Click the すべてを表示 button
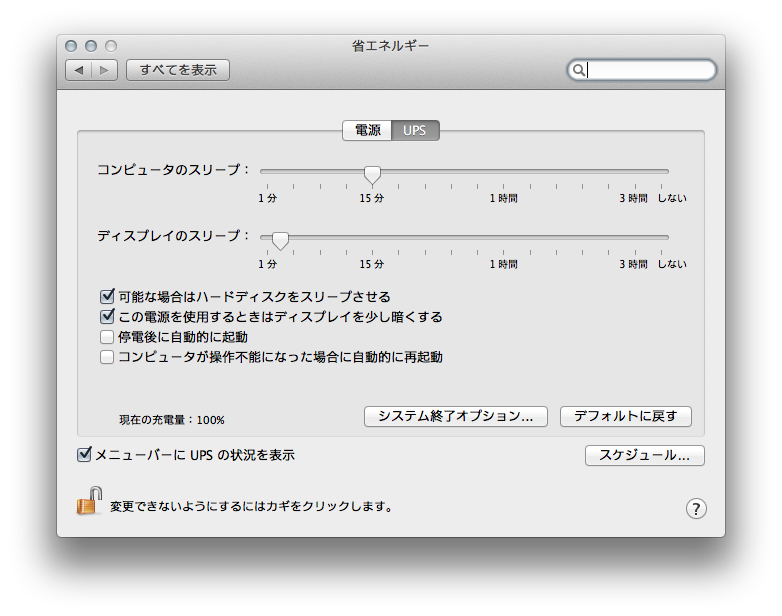Viewport: 782px width, 616px height. pos(178,70)
